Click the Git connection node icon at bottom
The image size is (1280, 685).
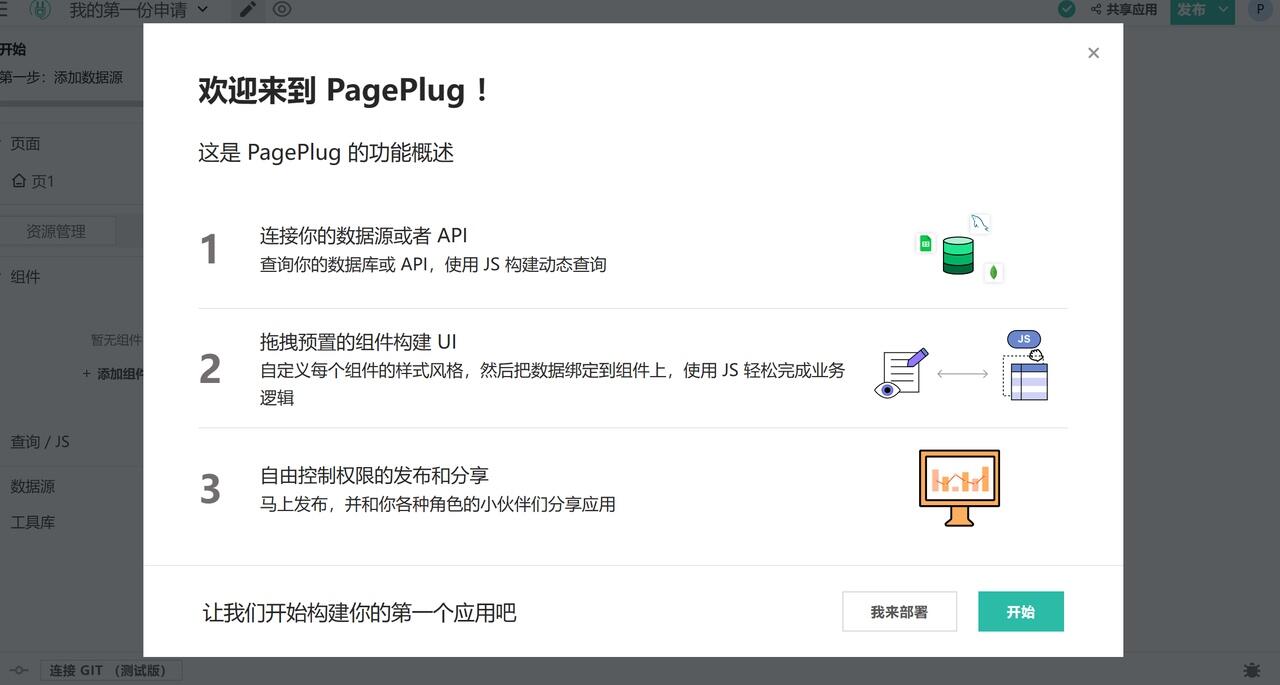17,670
